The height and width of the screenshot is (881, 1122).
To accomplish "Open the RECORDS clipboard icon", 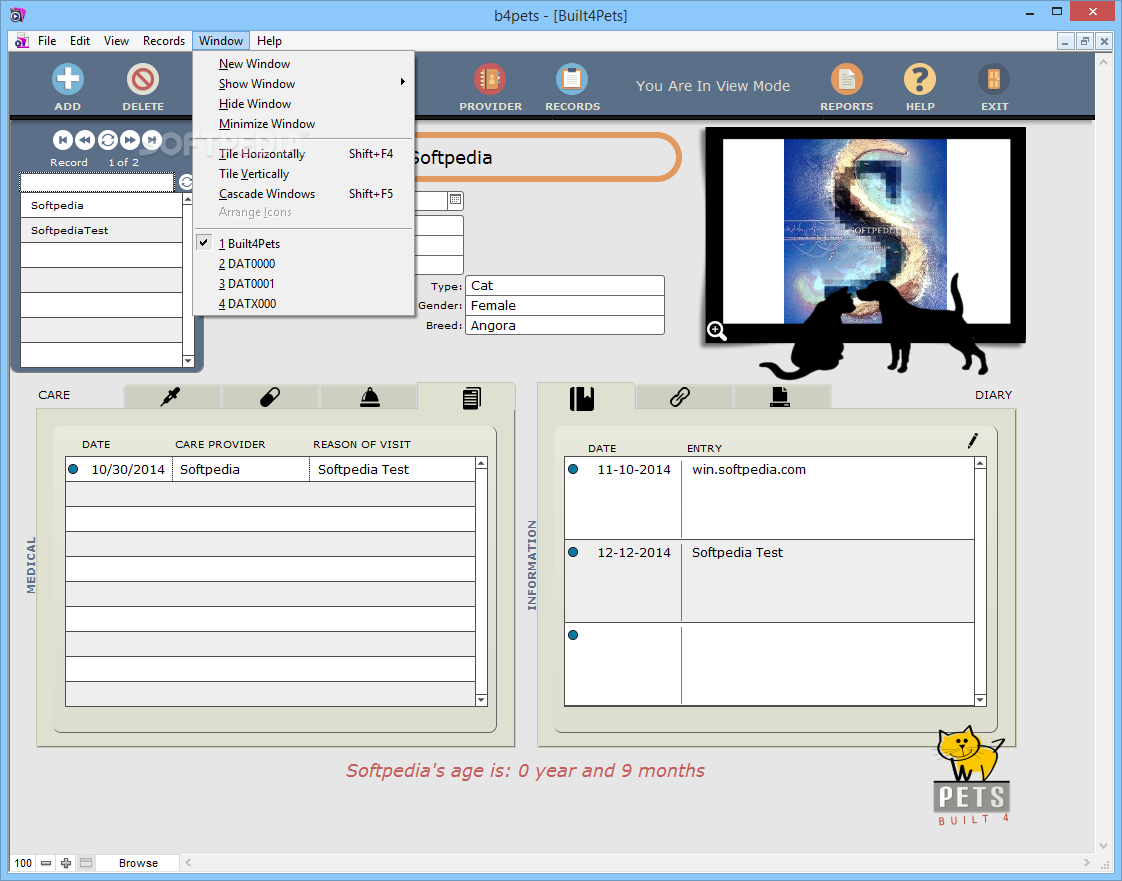I will point(572,79).
